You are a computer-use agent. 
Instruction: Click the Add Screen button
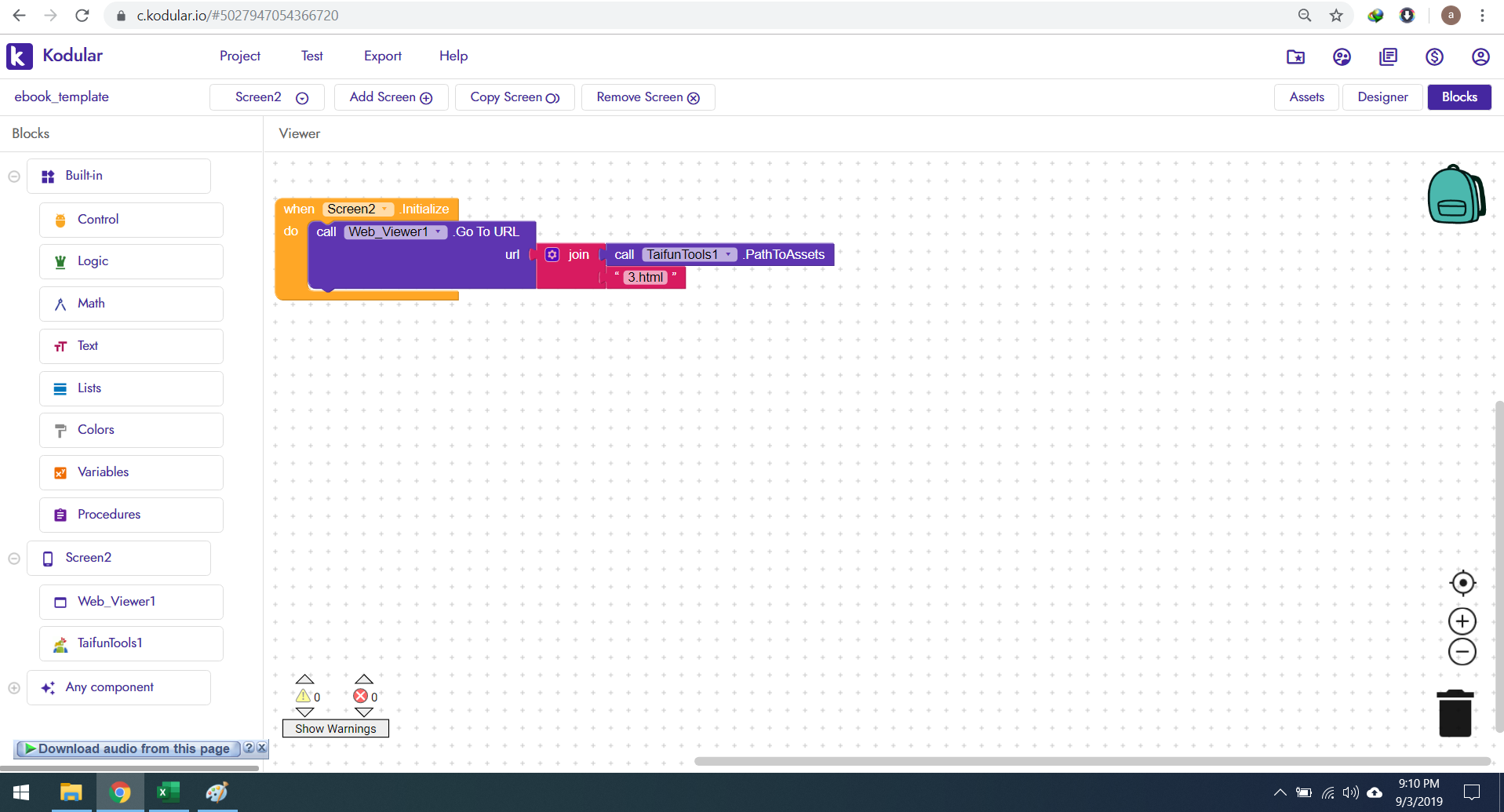point(390,96)
